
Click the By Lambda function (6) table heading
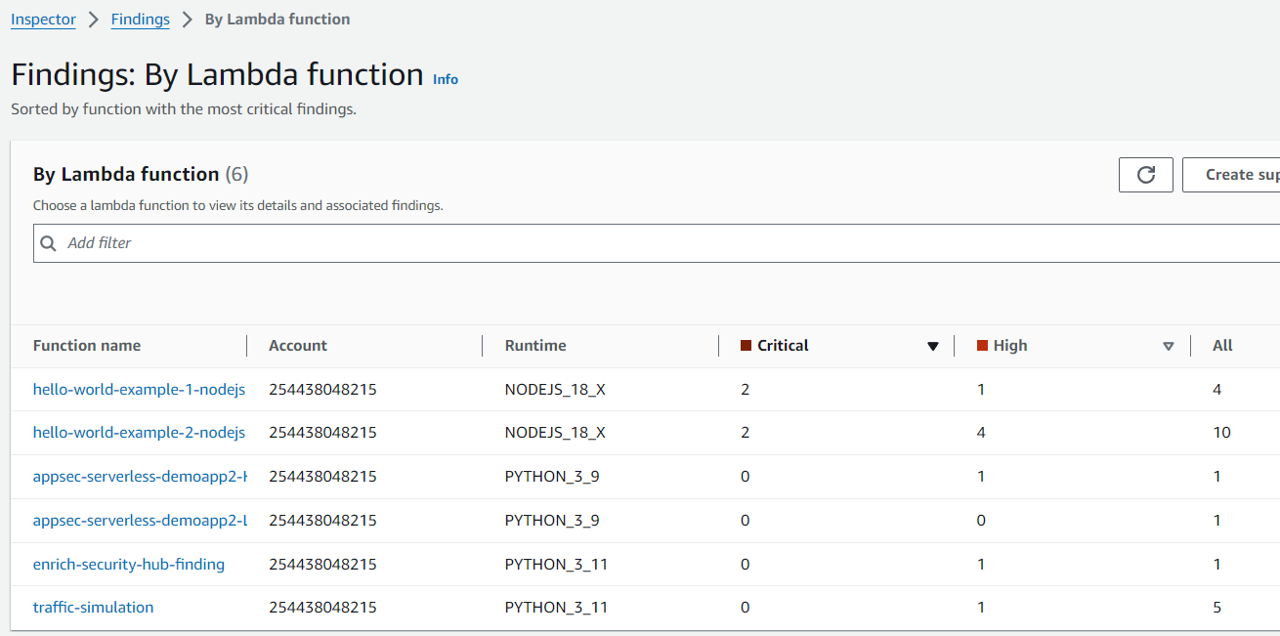140,174
